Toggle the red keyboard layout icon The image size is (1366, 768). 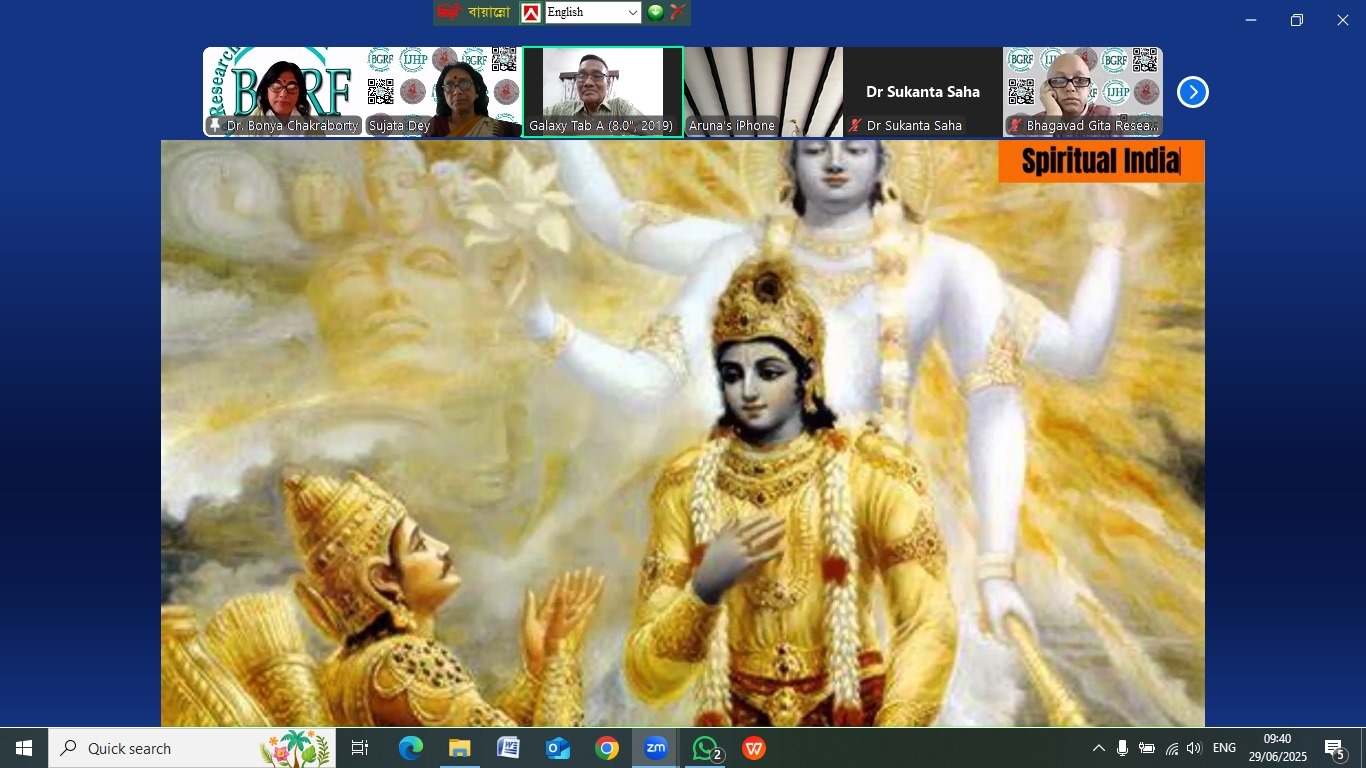531,12
